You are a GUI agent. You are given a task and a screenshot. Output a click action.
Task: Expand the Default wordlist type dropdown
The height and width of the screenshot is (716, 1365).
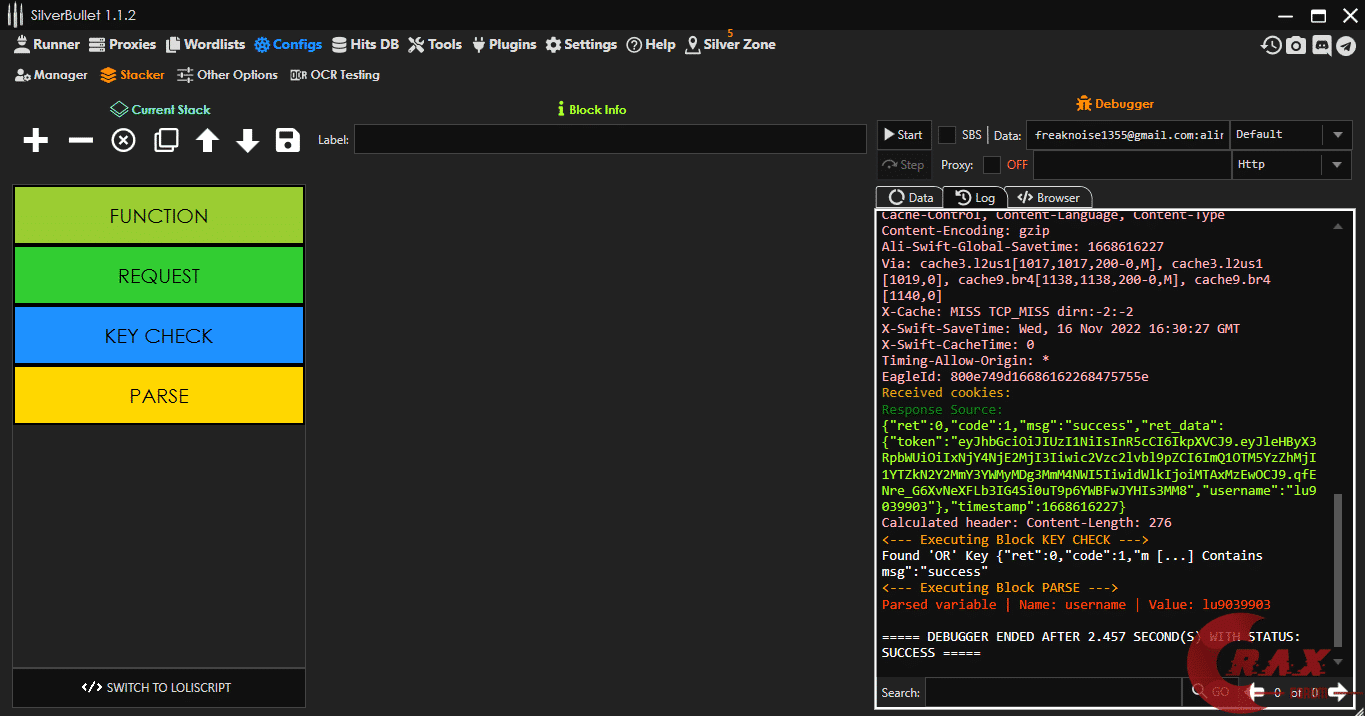pyautogui.click(x=1337, y=135)
